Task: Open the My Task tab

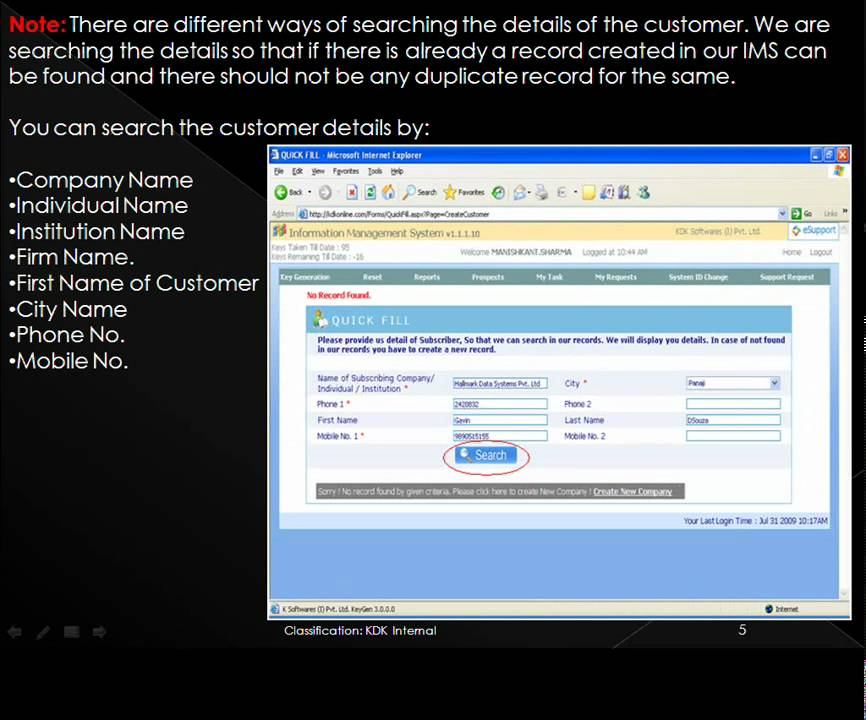Action: click(549, 277)
